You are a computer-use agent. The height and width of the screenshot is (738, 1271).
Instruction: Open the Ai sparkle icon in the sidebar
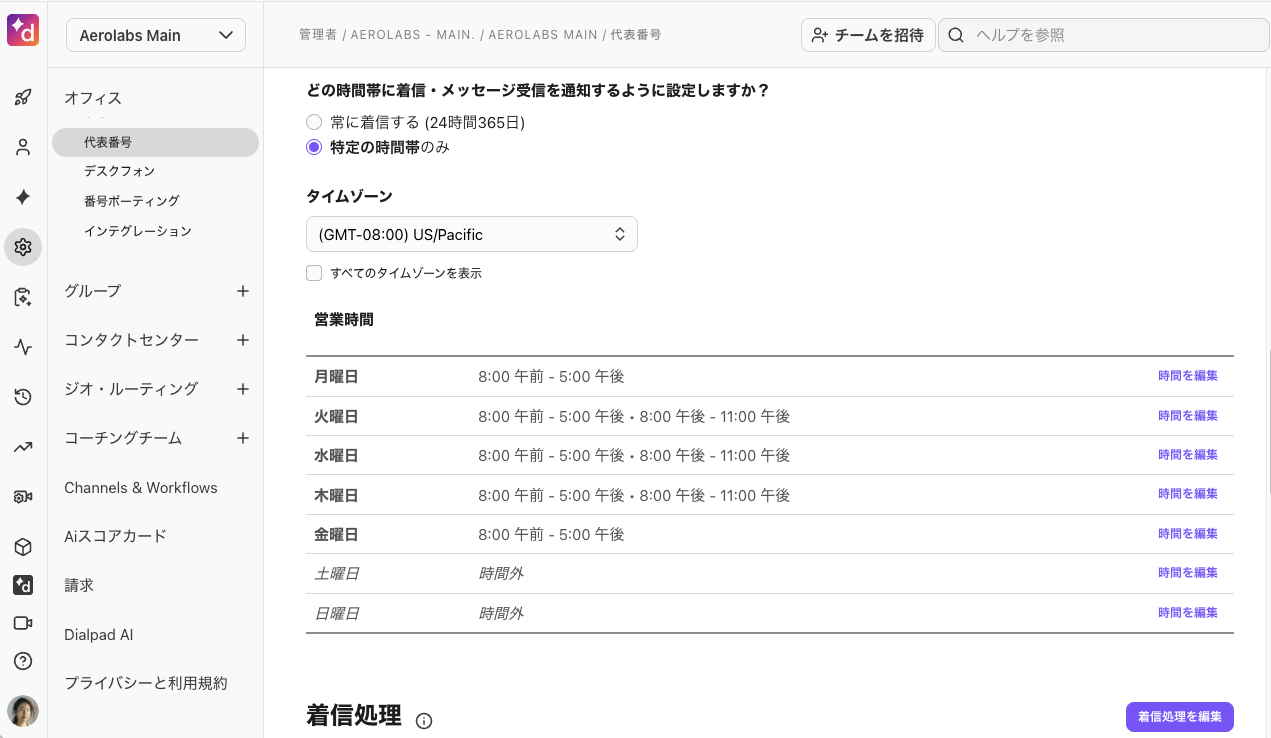coord(23,197)
